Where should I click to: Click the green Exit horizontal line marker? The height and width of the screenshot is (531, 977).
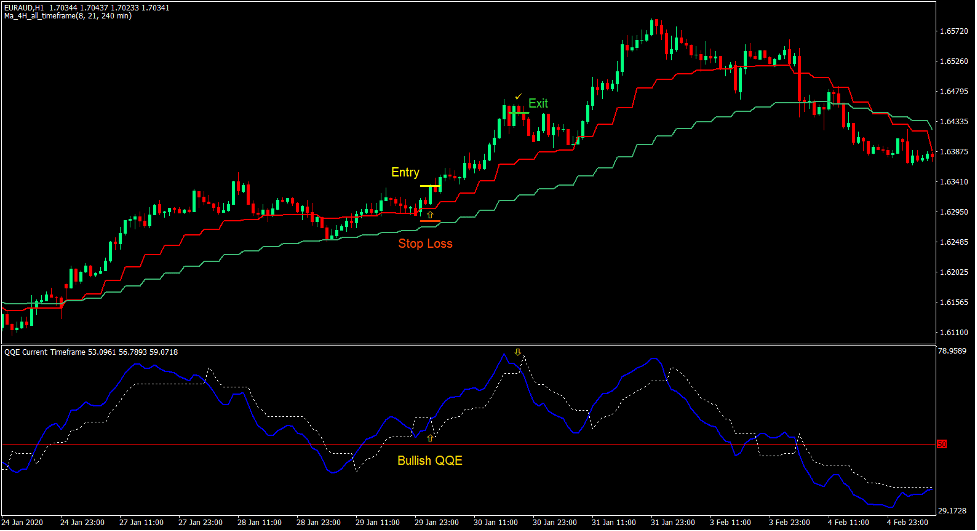coord(519,113)
